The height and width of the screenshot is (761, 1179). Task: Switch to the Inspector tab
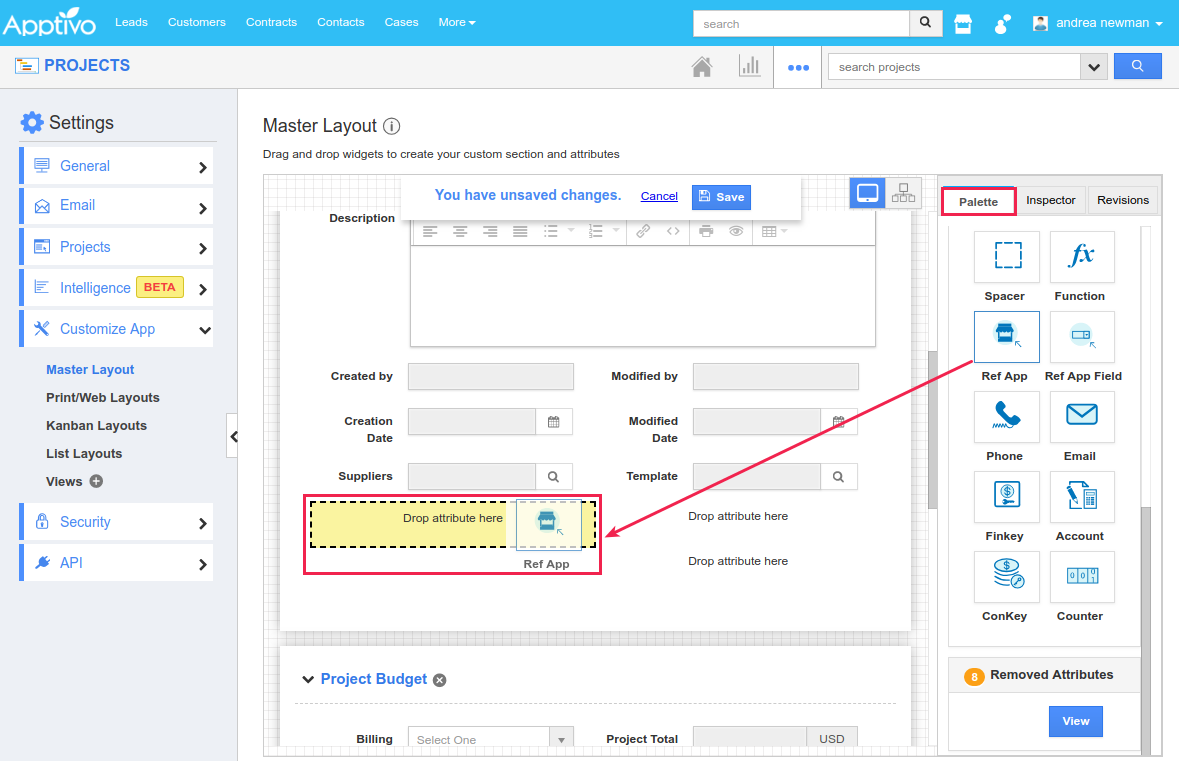[1051, 200]
